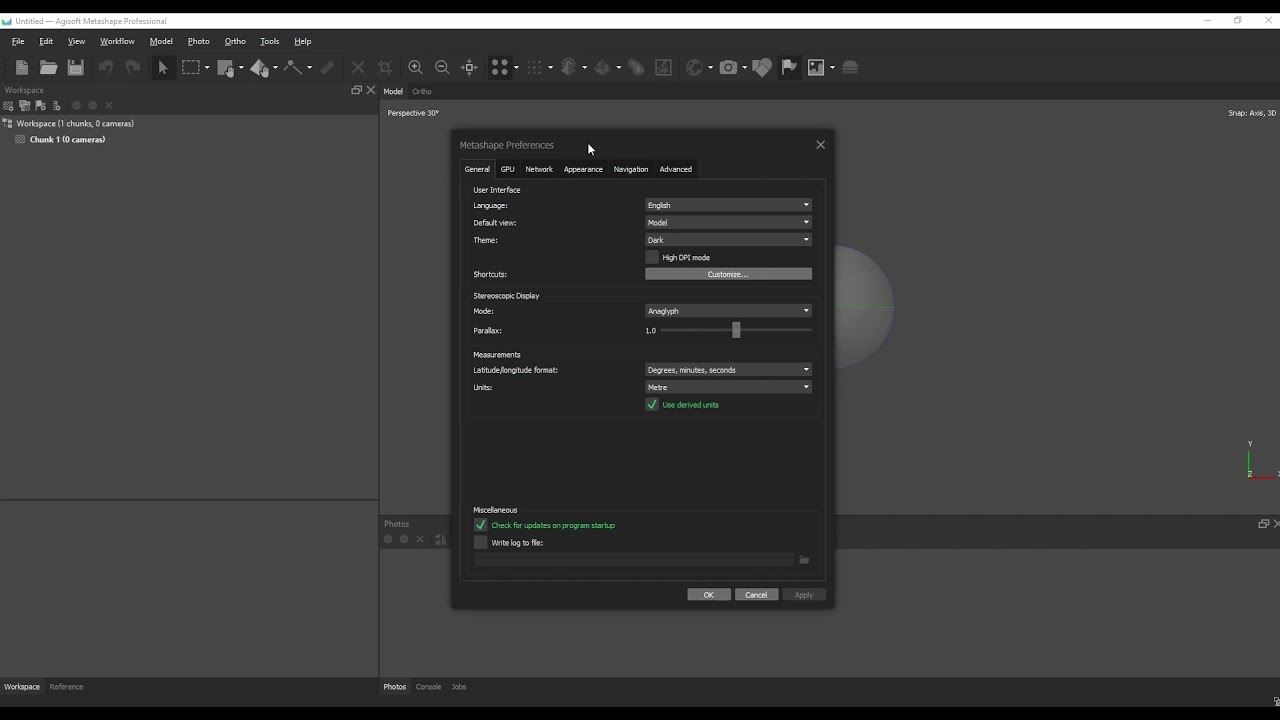This screenshot has width=1280, height=720.
Task: Select the Draw Polyline shape tool
Action: (x=293, y=67)
